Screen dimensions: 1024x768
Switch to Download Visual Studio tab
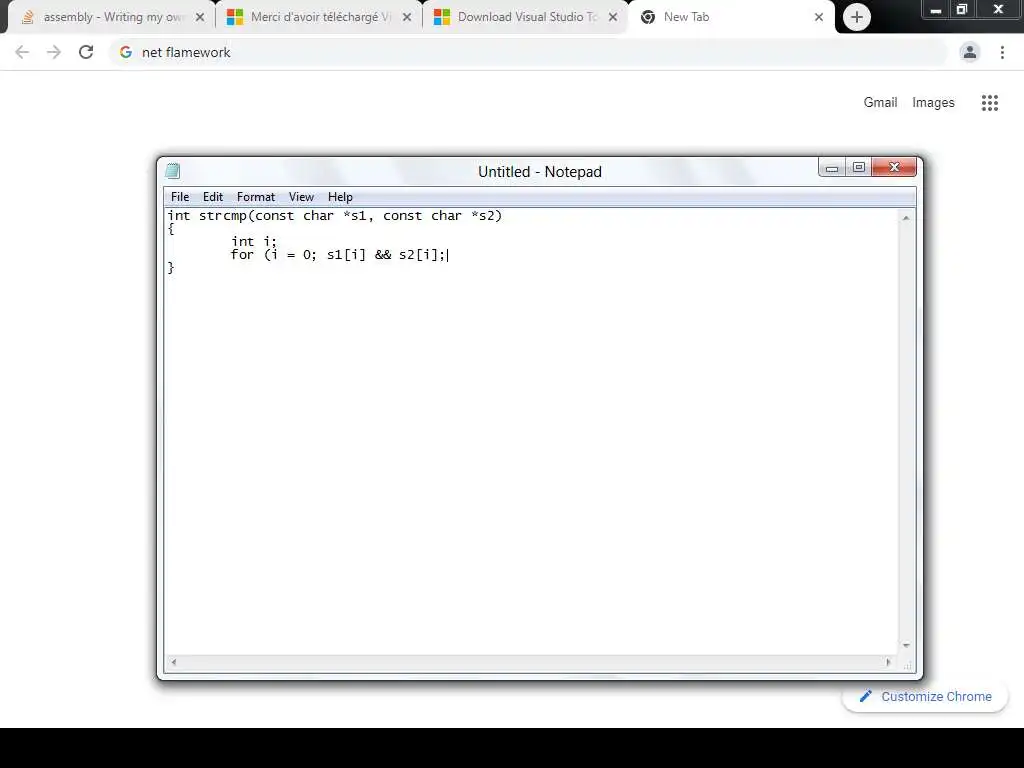pos(525,17)
